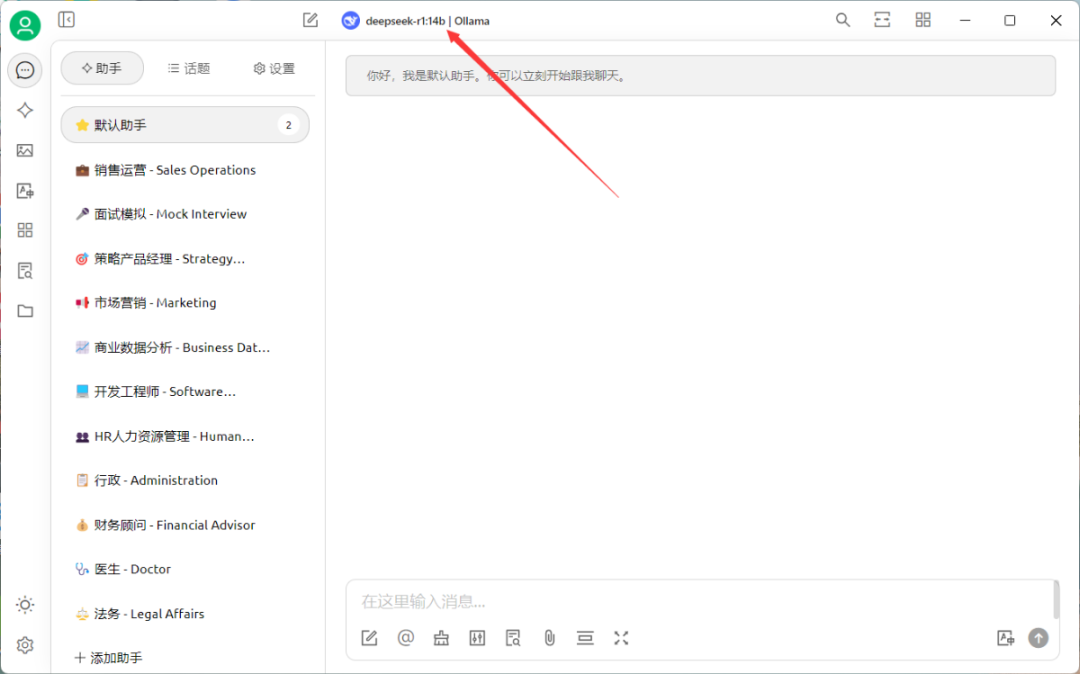The image size is (1080, 674).
Task: Click the megaphone icon of Marketing
Action: [82, 303]
